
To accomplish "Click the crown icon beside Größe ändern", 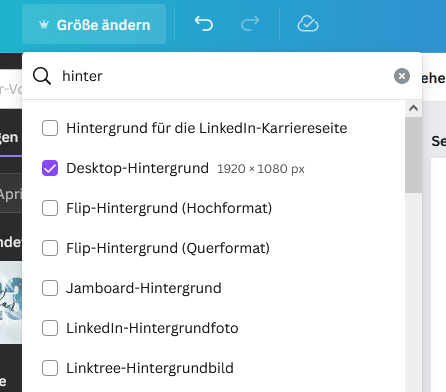I will coord(44,25).
